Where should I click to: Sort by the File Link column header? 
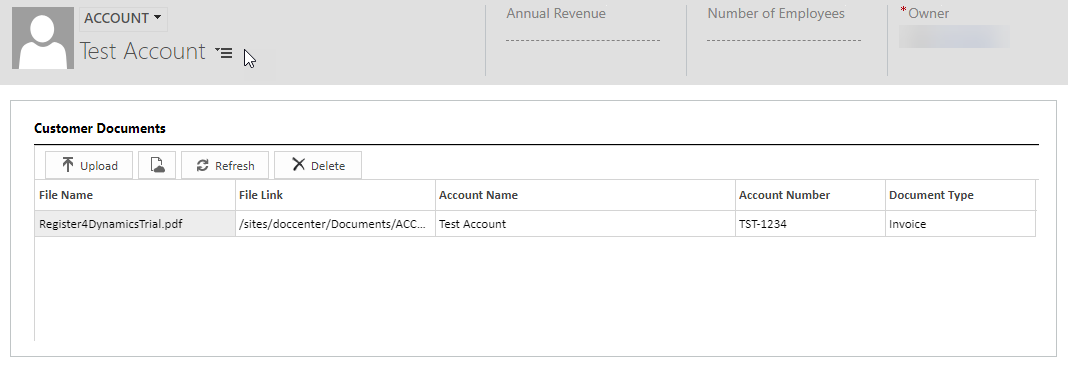[x=335, y=195]
